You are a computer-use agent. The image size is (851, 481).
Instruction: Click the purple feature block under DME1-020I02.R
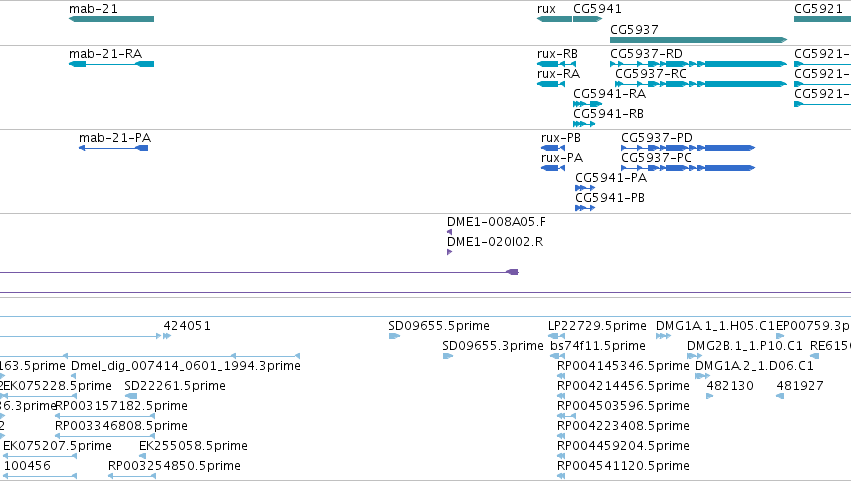tap(512, 272)
